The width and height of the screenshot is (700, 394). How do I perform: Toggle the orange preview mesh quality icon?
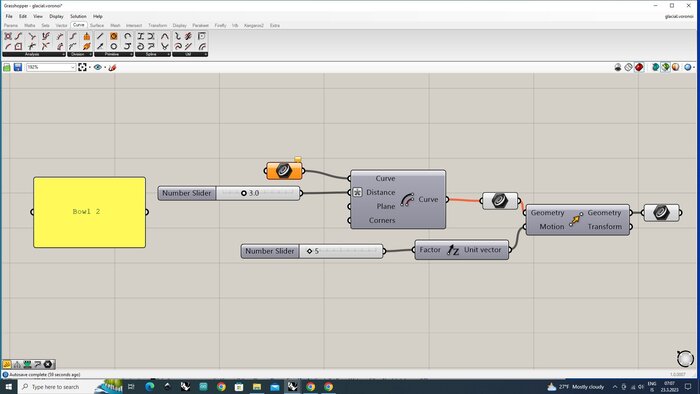click(675, 67)
